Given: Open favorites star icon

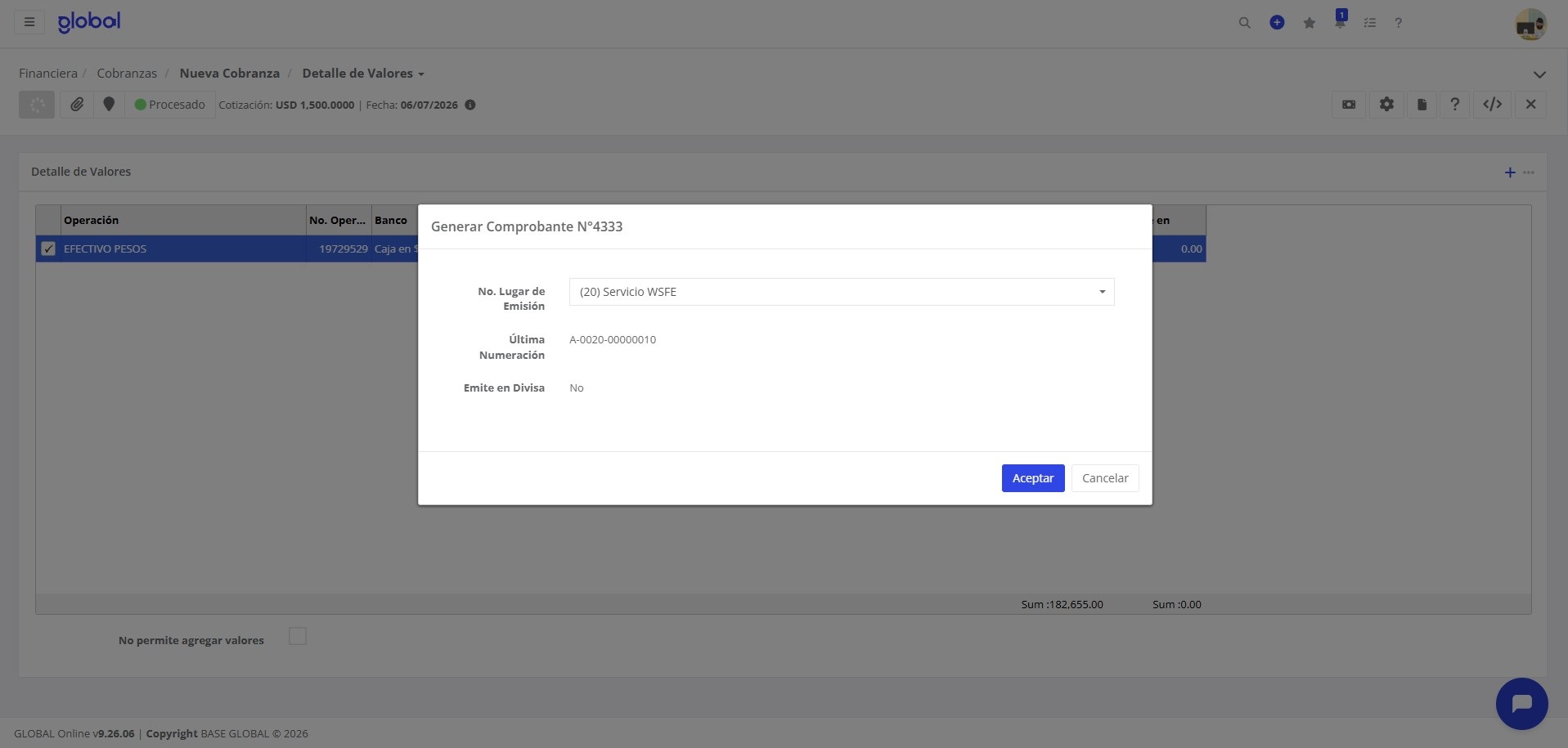Looking at the screenshot, I should pos(1310,23).
